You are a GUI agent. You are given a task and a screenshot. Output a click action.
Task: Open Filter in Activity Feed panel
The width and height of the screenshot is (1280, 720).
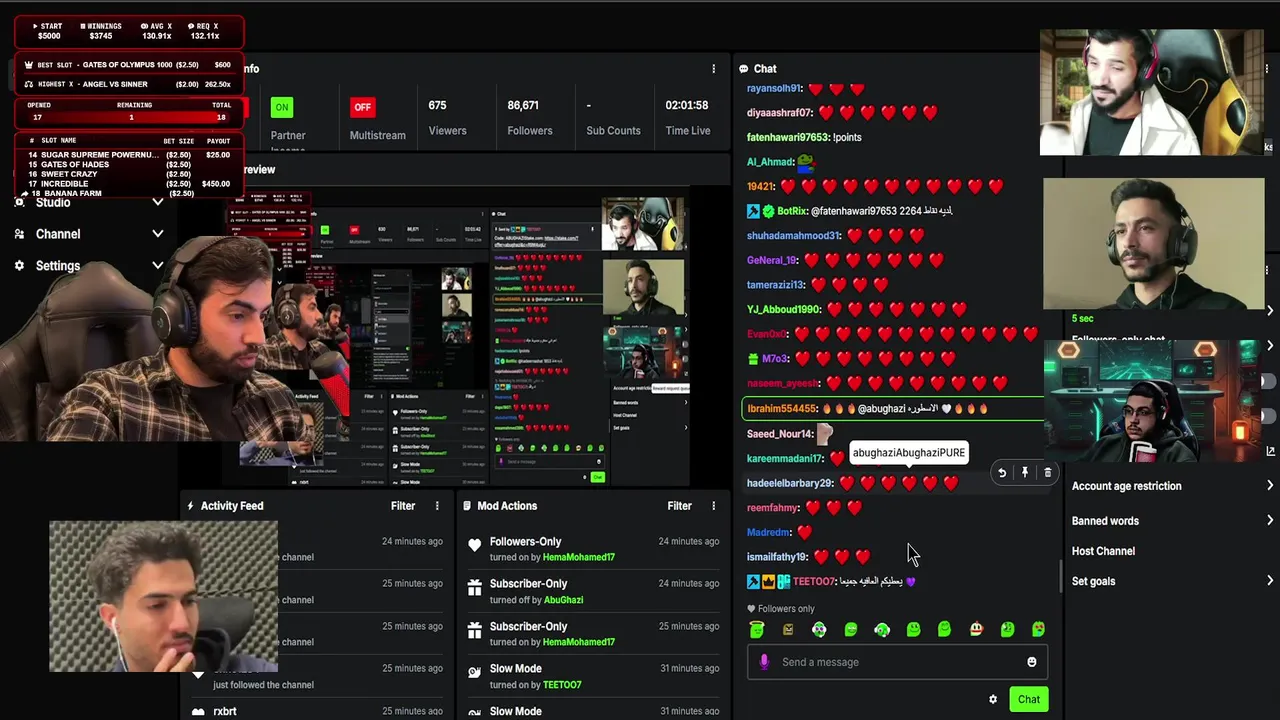(403, 506)
